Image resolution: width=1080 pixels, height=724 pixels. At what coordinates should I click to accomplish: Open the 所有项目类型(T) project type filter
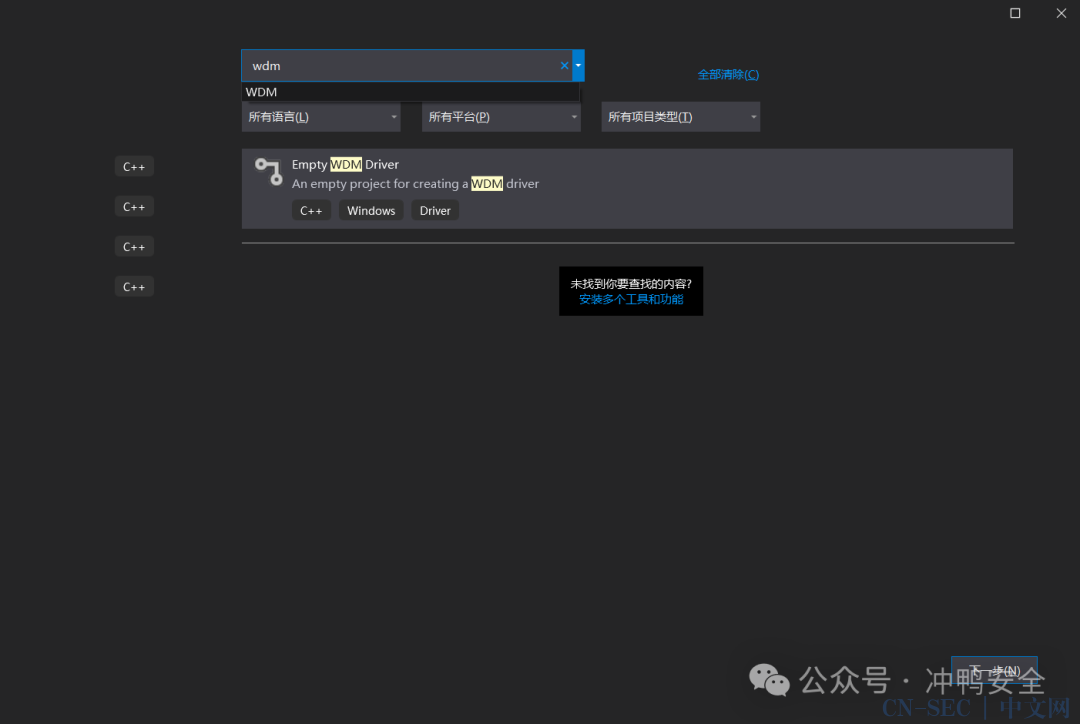pyautogui.click(x=681, y=117)
